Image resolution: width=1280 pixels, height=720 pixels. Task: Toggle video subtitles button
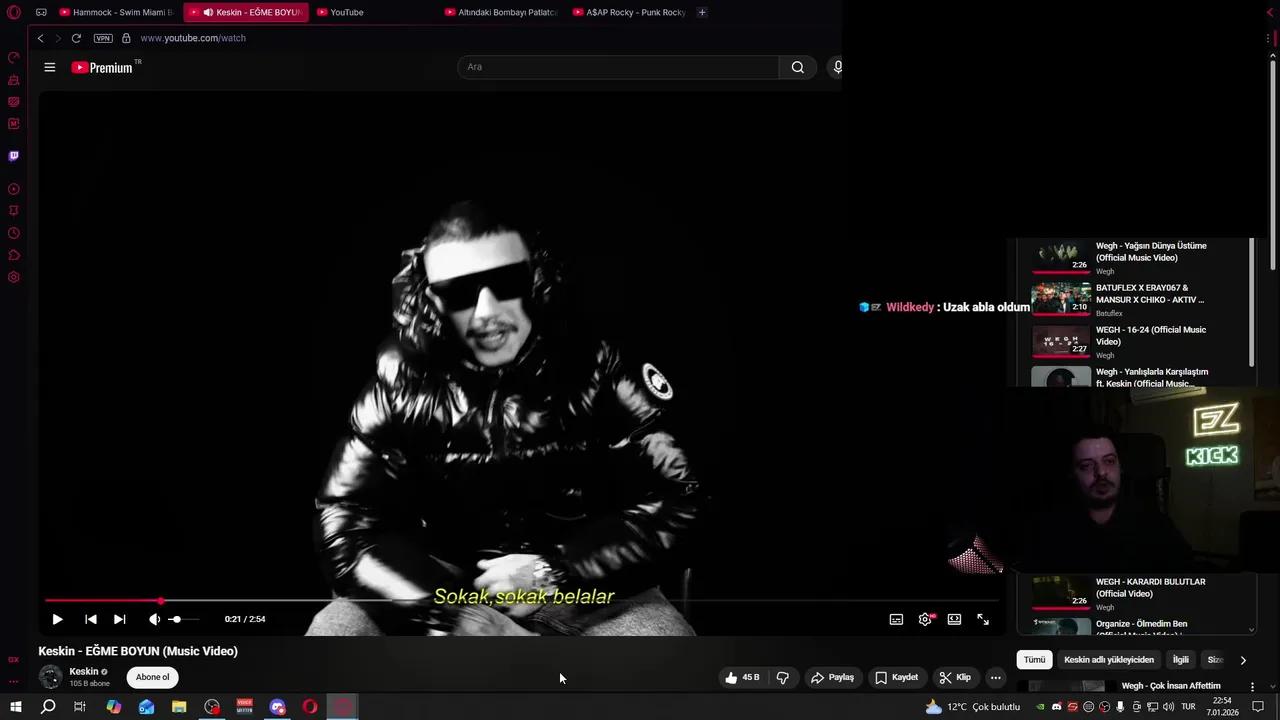(x=896, y=619)
